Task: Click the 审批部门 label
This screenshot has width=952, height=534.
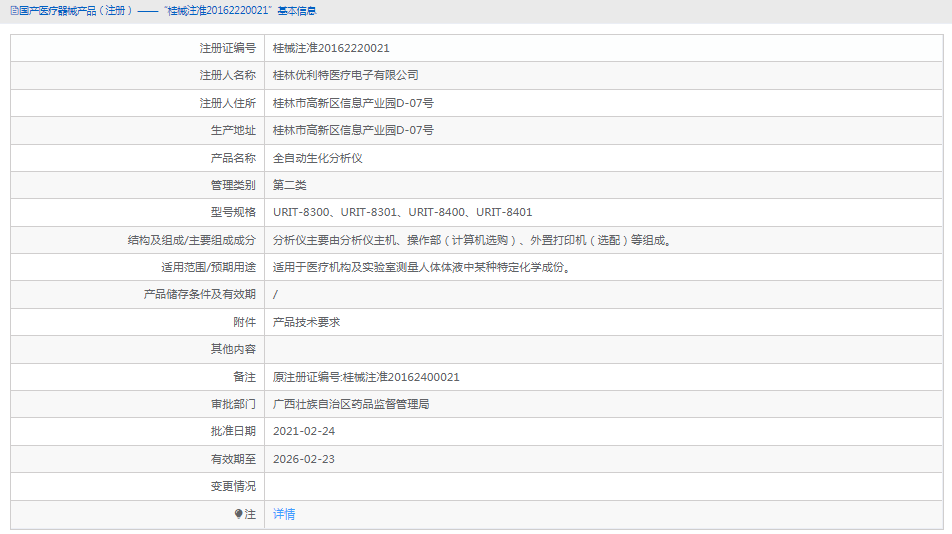Action: 233,404
